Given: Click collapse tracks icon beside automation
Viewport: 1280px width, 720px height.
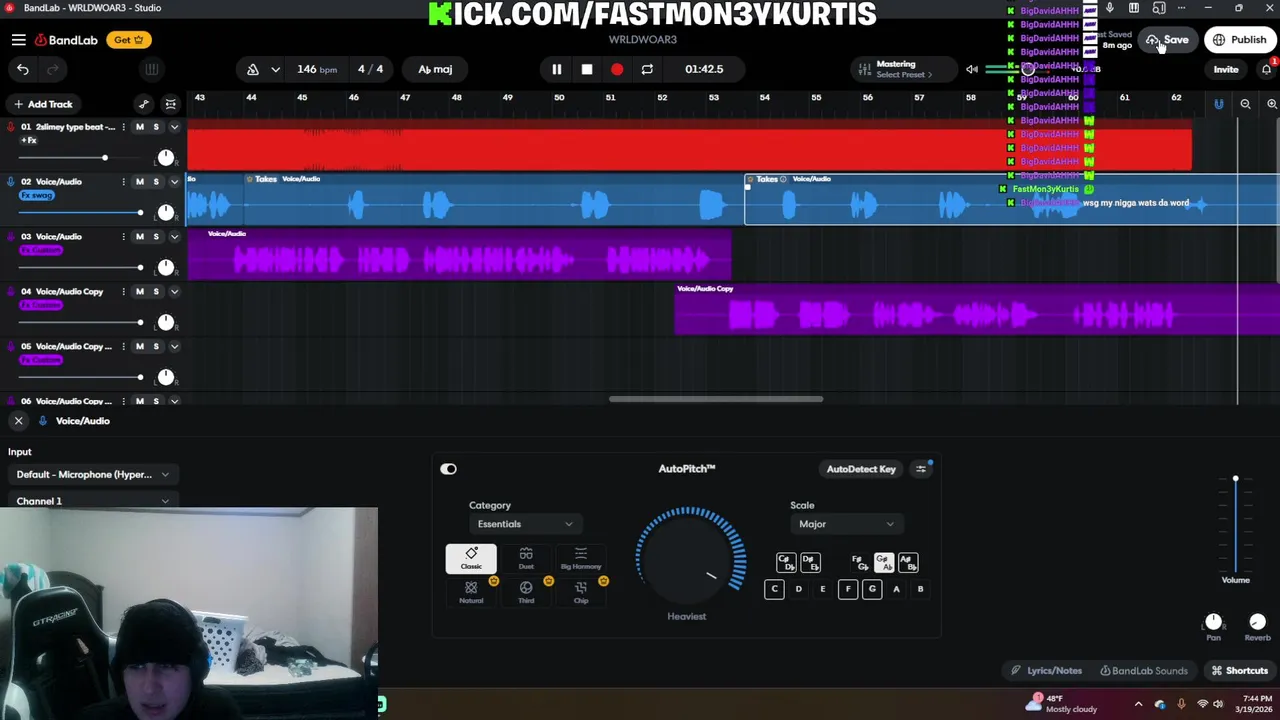Looking at the screenshot, I should 171,104.
